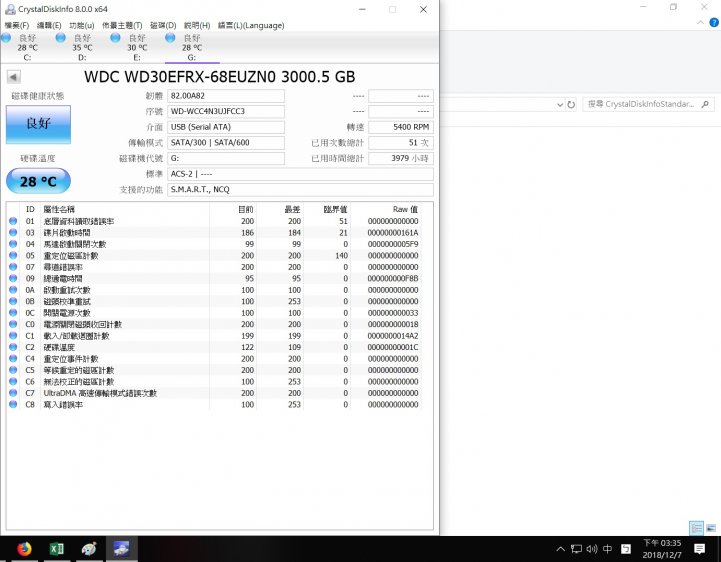Collapse the Explorer ribbon with the chevron

coord(700,22)
